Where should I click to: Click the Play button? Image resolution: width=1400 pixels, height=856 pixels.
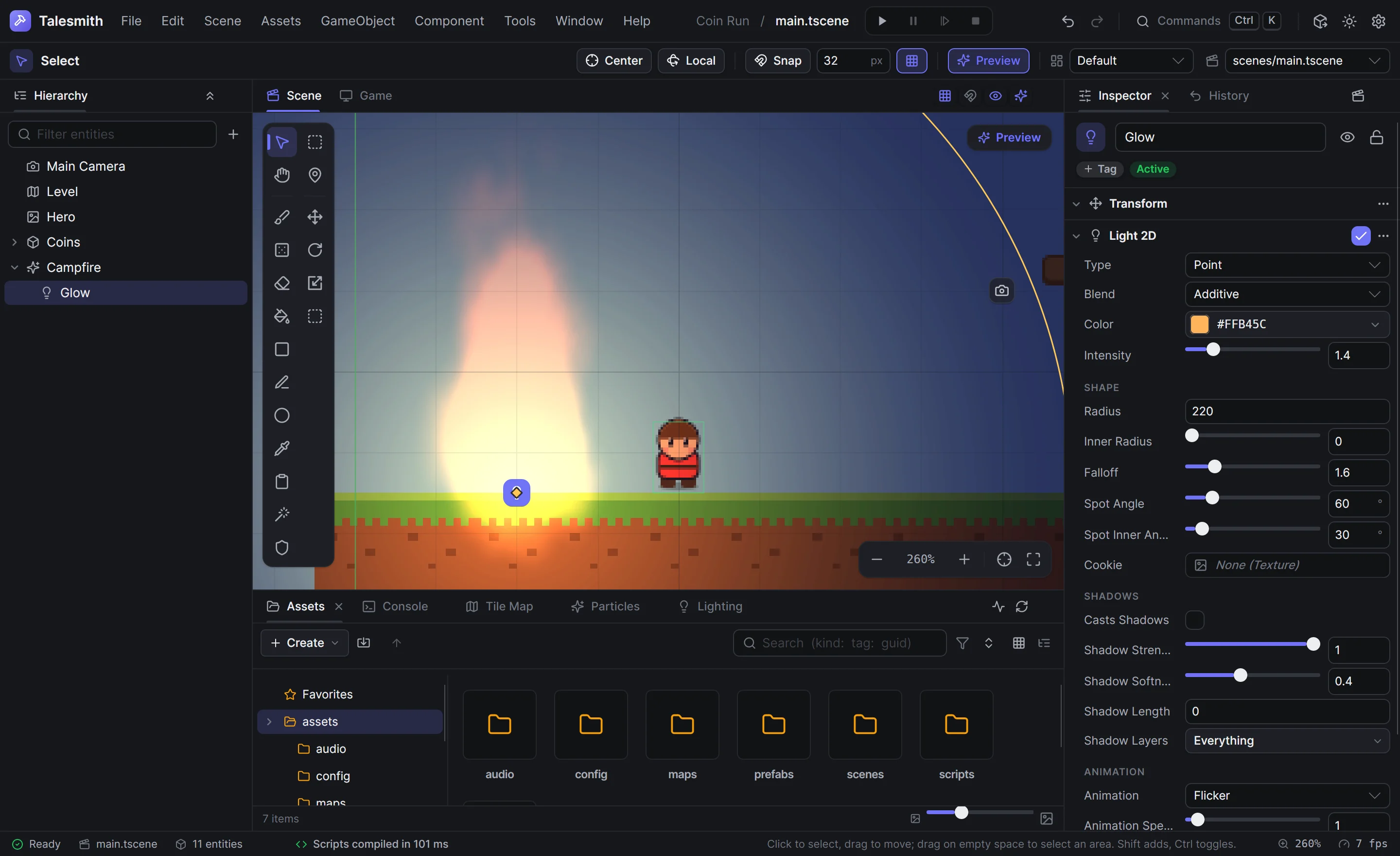(882, 21)
